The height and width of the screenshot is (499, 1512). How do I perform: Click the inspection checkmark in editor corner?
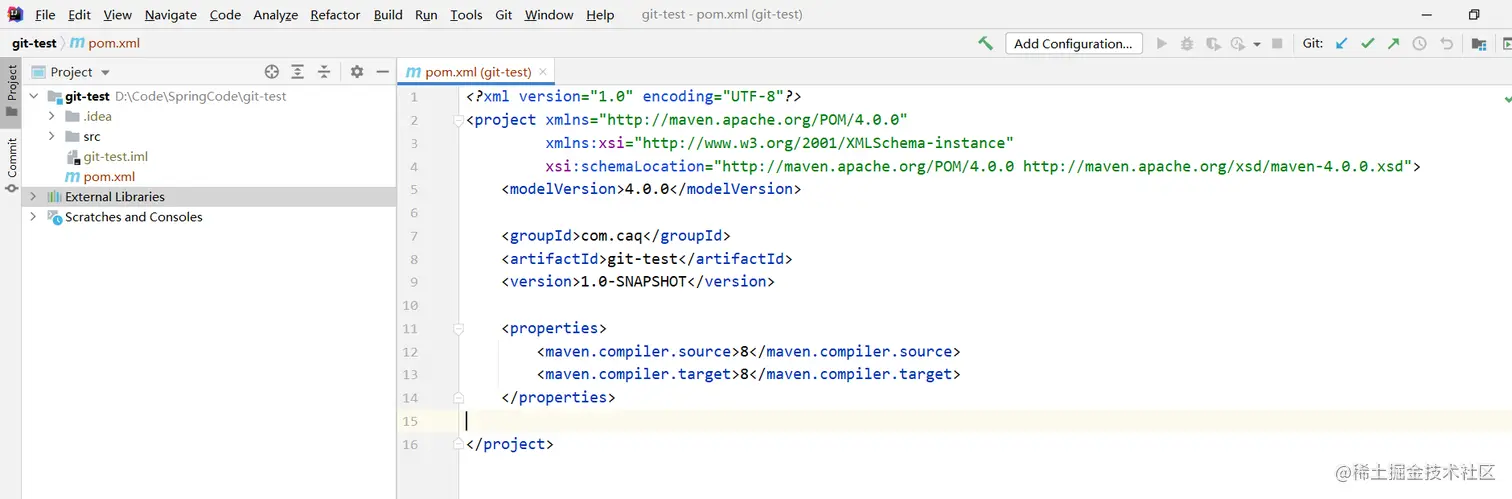click(1507, 100)
